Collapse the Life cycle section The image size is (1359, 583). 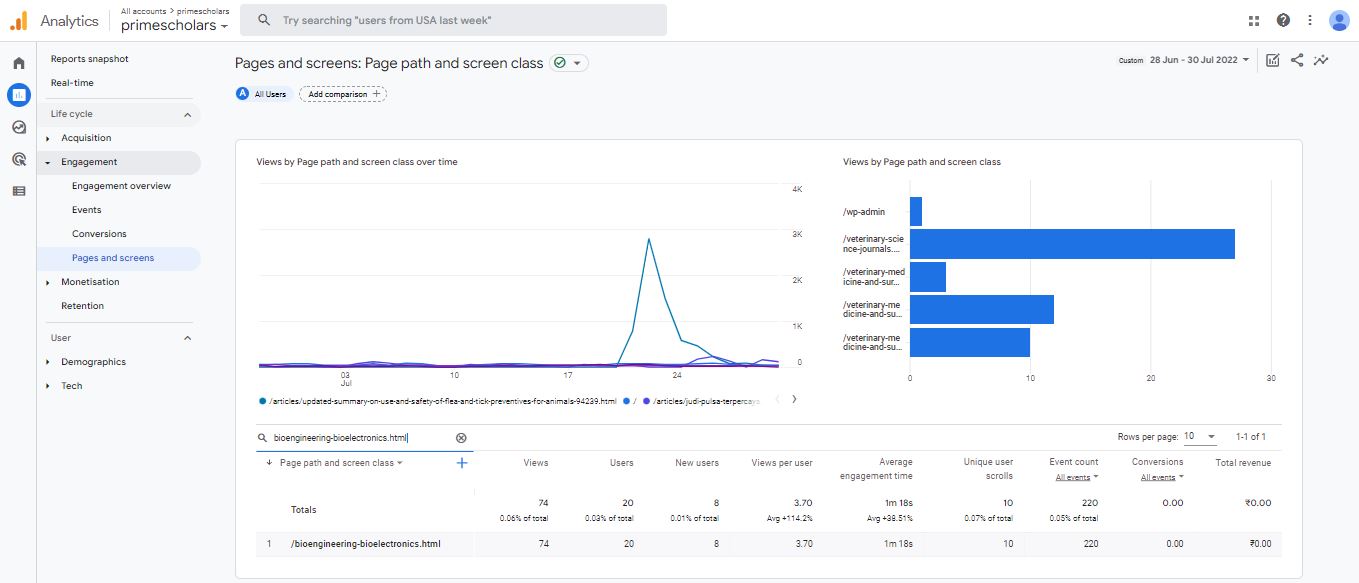pyautogui.click(x=187, y=115)
